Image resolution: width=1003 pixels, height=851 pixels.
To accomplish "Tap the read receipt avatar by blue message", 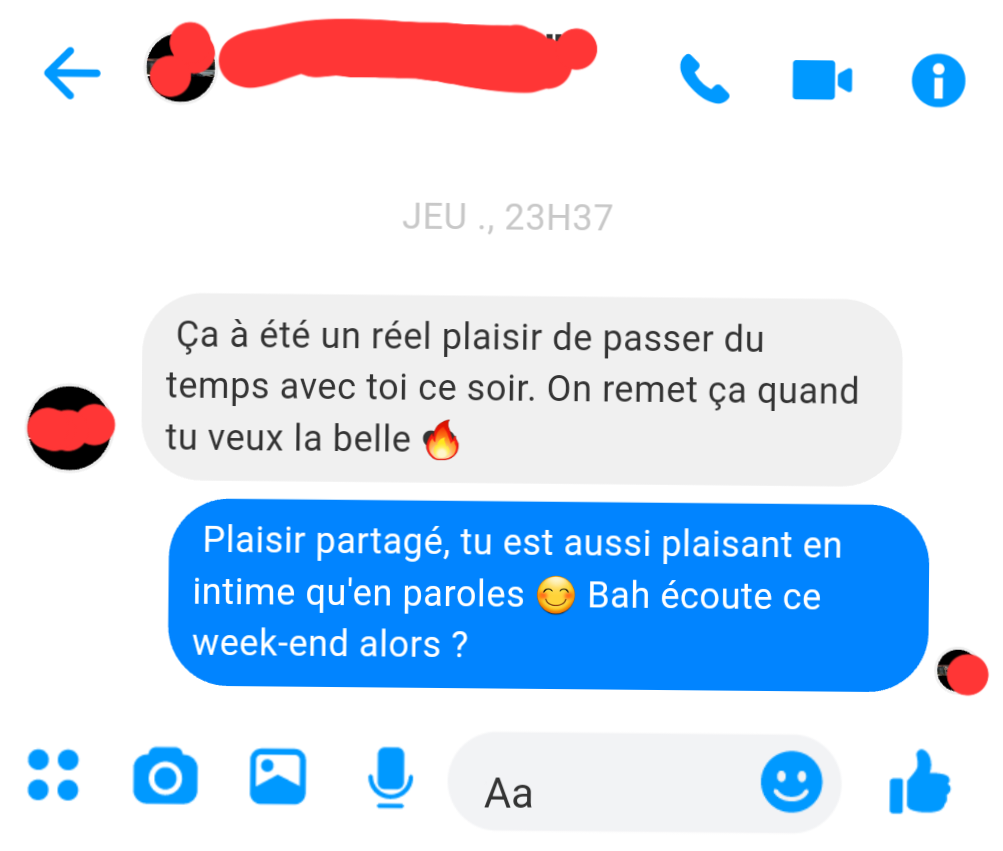I will click(962, 672).
